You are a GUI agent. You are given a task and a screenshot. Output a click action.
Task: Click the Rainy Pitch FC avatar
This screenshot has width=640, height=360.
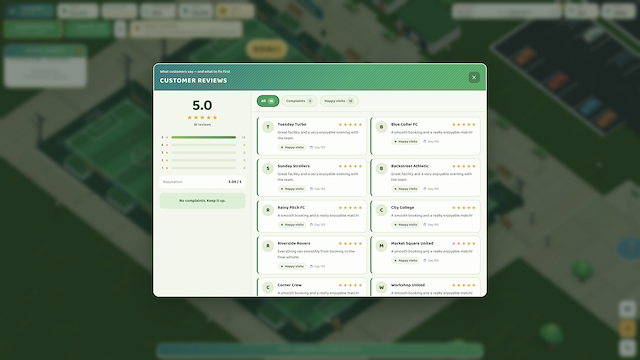(x=268, y=210)
